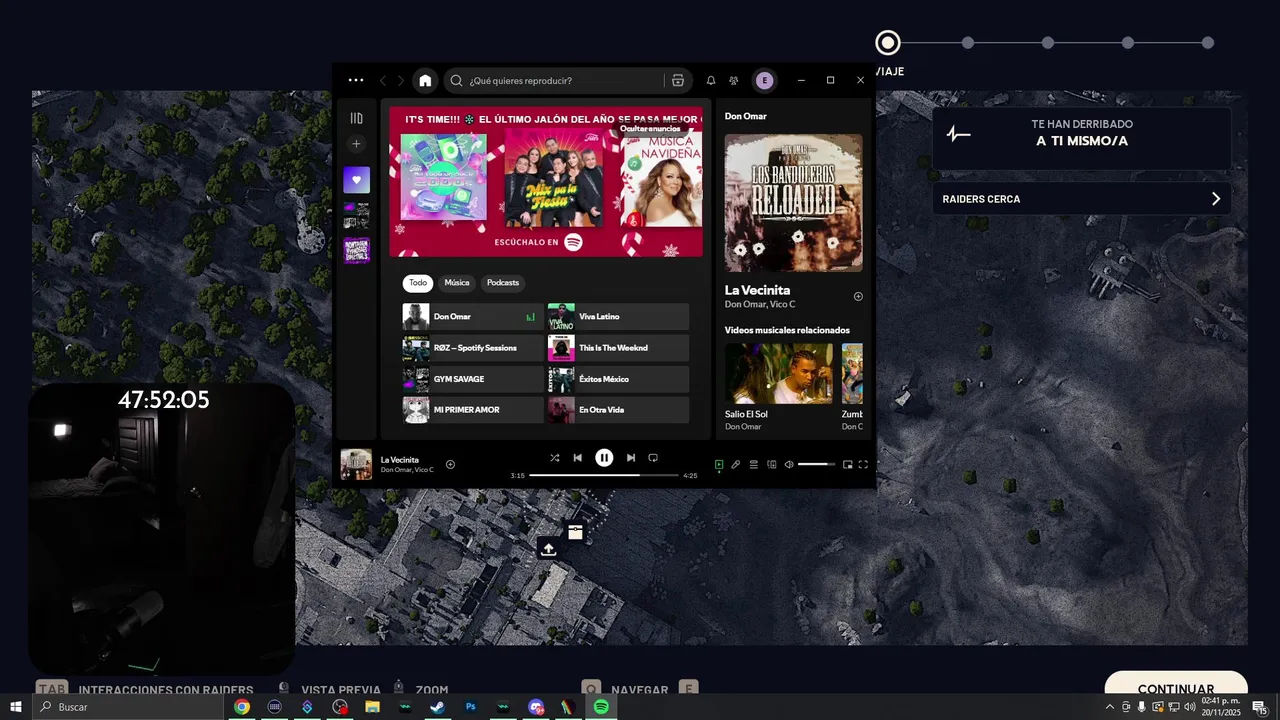Expand Raiders Cerca chevron in game
1280x720 pixels.
(x=1216, y=199)
